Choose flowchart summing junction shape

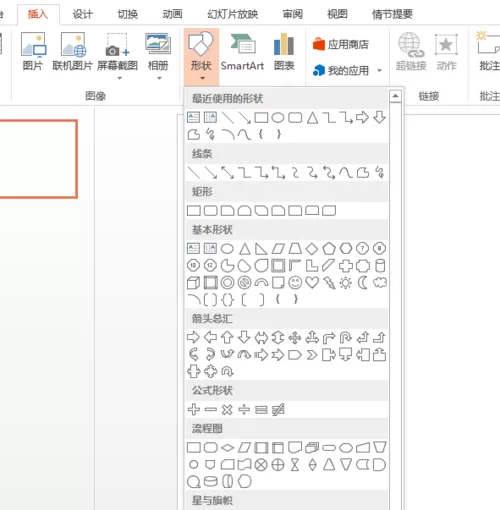[261, 465]
